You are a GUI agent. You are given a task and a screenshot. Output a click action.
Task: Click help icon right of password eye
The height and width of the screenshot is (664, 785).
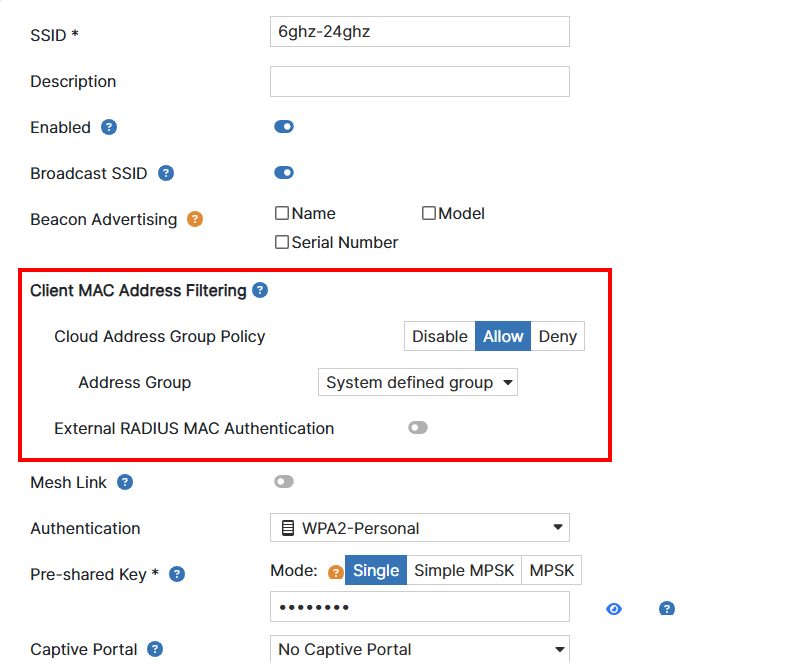click(667, 608)
